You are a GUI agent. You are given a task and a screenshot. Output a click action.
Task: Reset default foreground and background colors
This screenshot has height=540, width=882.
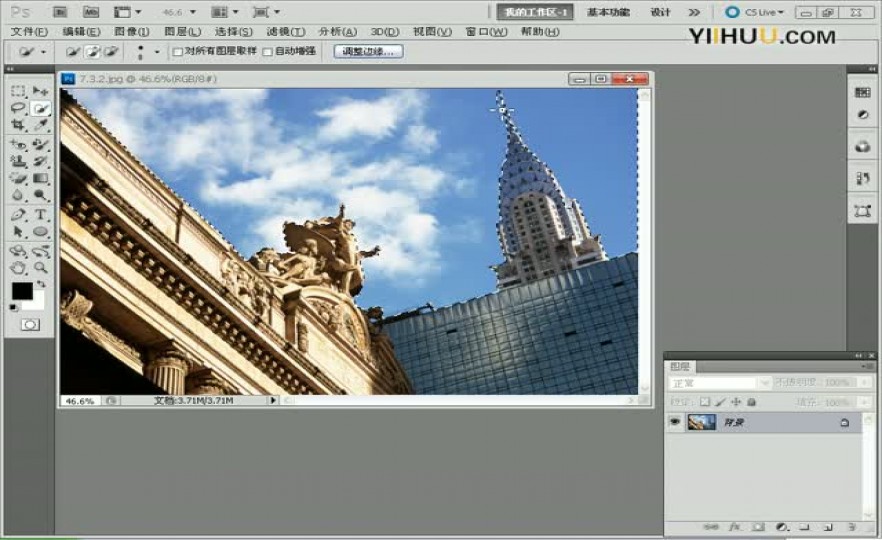pos(14,308)
